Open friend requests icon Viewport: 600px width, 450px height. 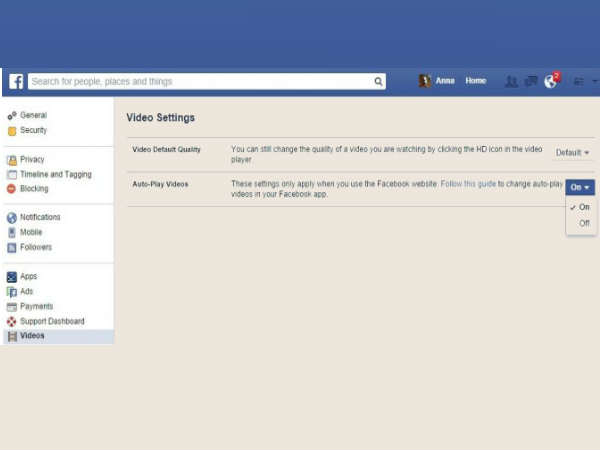click(x=511, y=82)
